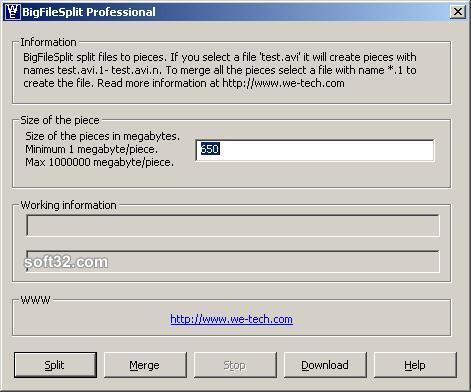
Task: Focus the piece size input field
Action: [x=315, y=150]
